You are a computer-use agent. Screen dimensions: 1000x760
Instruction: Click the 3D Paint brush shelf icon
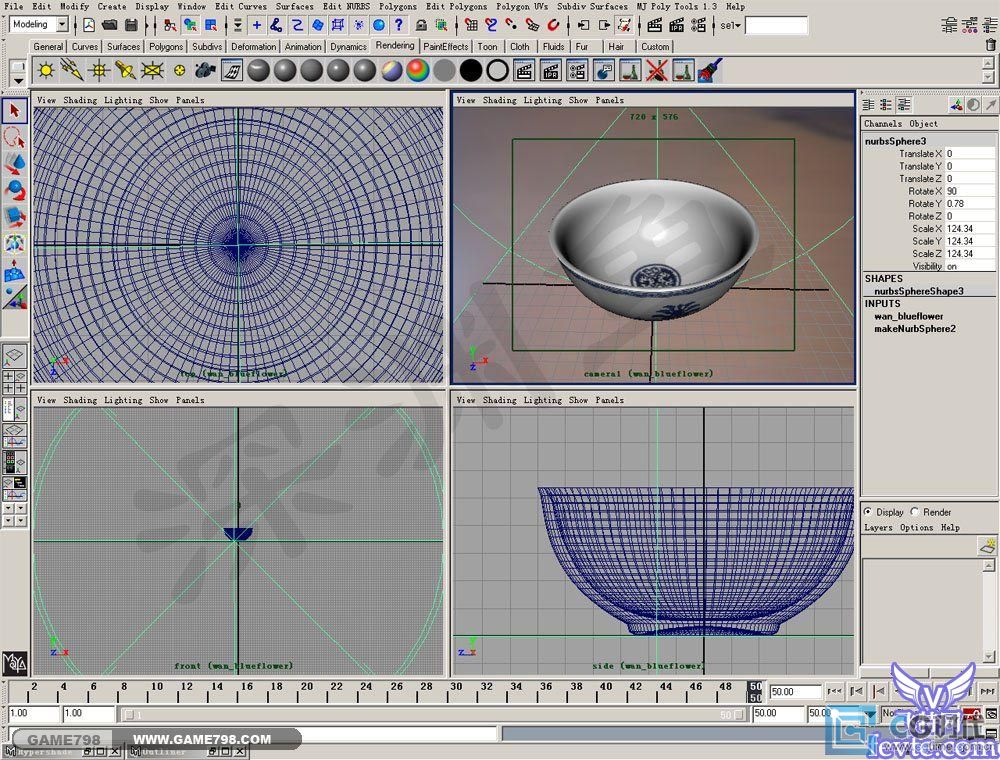point(710,70)
